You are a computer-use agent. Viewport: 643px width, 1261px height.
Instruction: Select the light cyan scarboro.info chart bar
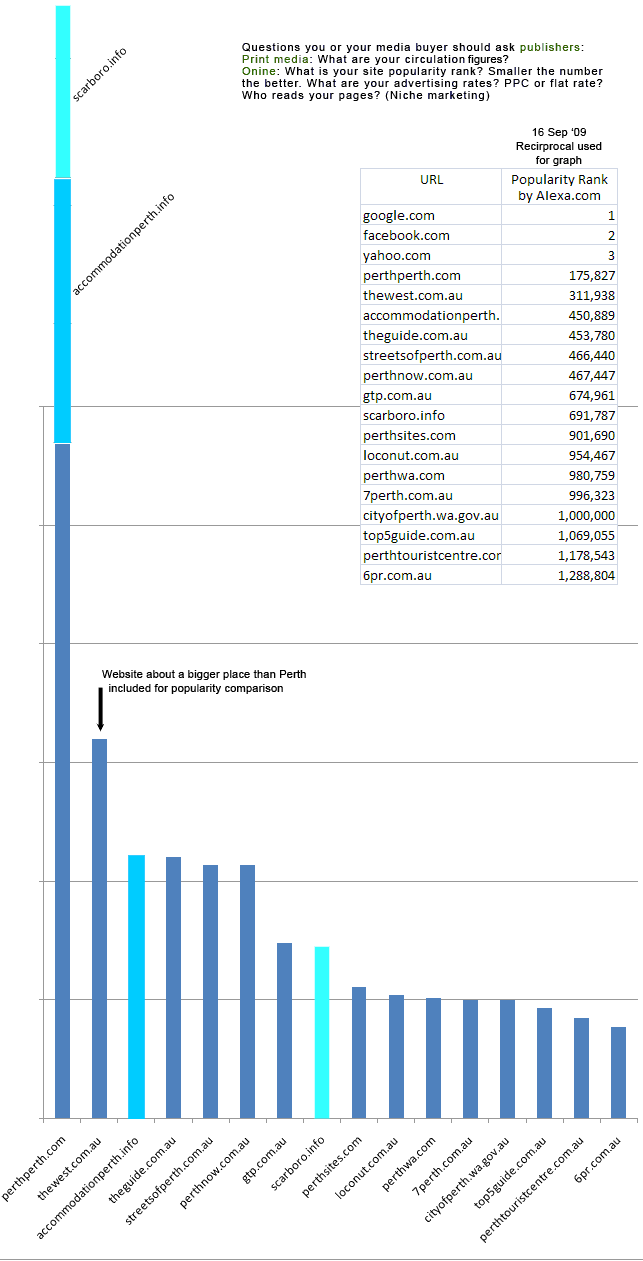point(322,1032)
